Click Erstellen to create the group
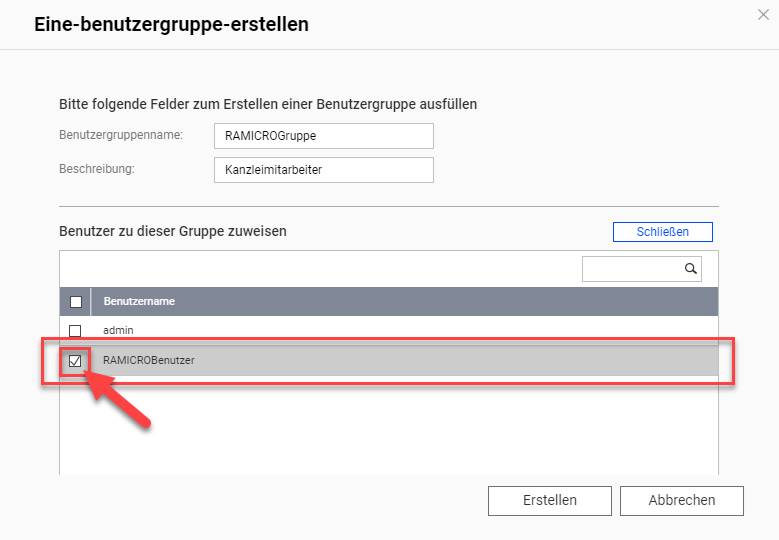779x540 pixels. 549,500
